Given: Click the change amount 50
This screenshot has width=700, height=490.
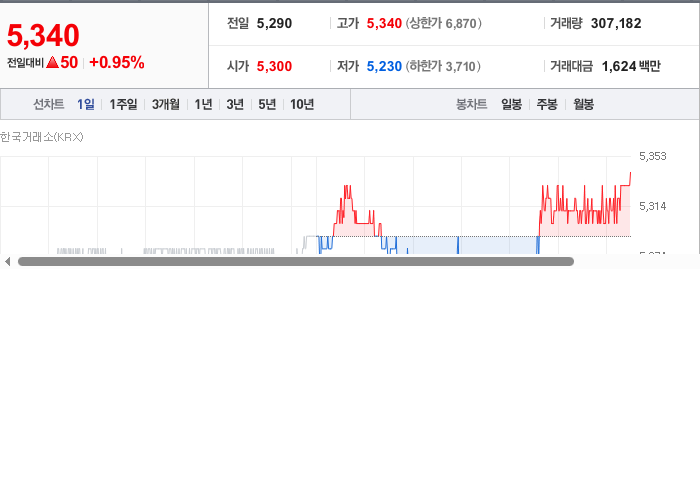Looking at the screenshot, I should [x=69, y=62].
